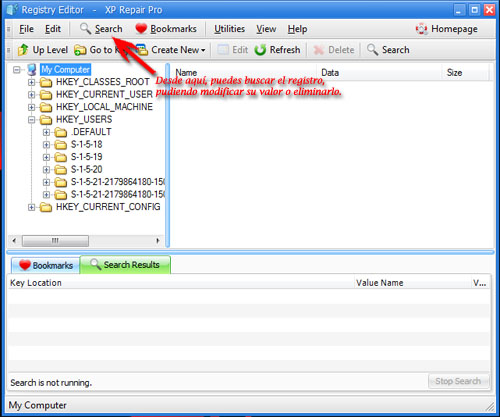Collapse the HKEY_USERS tree node

click(31, 119)
